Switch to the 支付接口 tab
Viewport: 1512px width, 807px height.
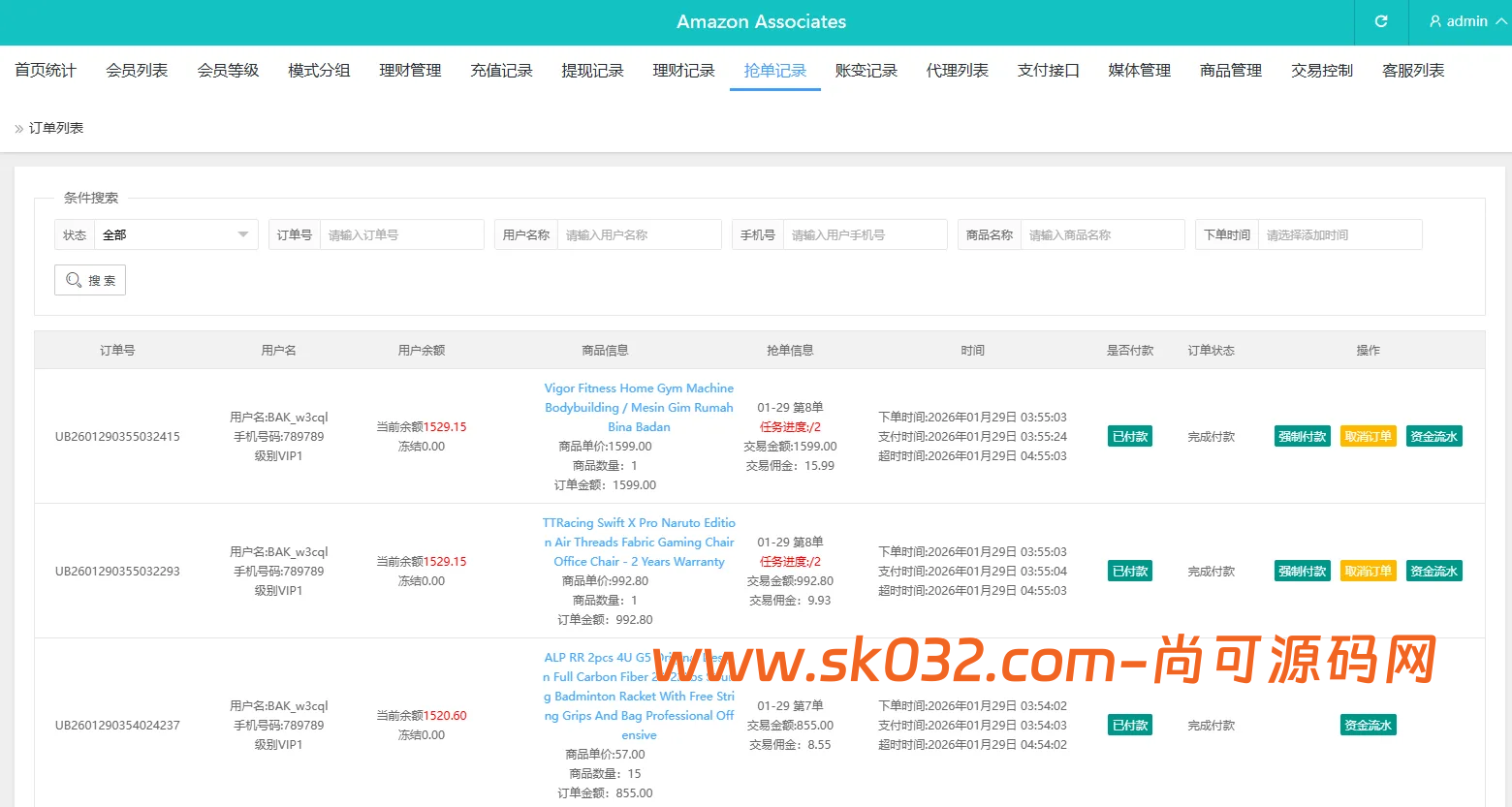coord(1048,70)
